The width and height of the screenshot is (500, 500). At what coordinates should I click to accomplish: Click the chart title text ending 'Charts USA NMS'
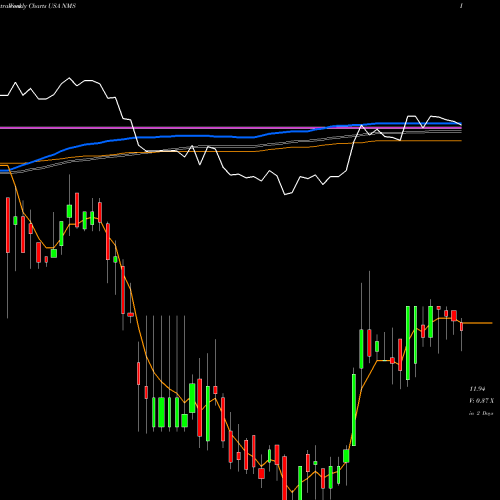(x=38, y=6)
